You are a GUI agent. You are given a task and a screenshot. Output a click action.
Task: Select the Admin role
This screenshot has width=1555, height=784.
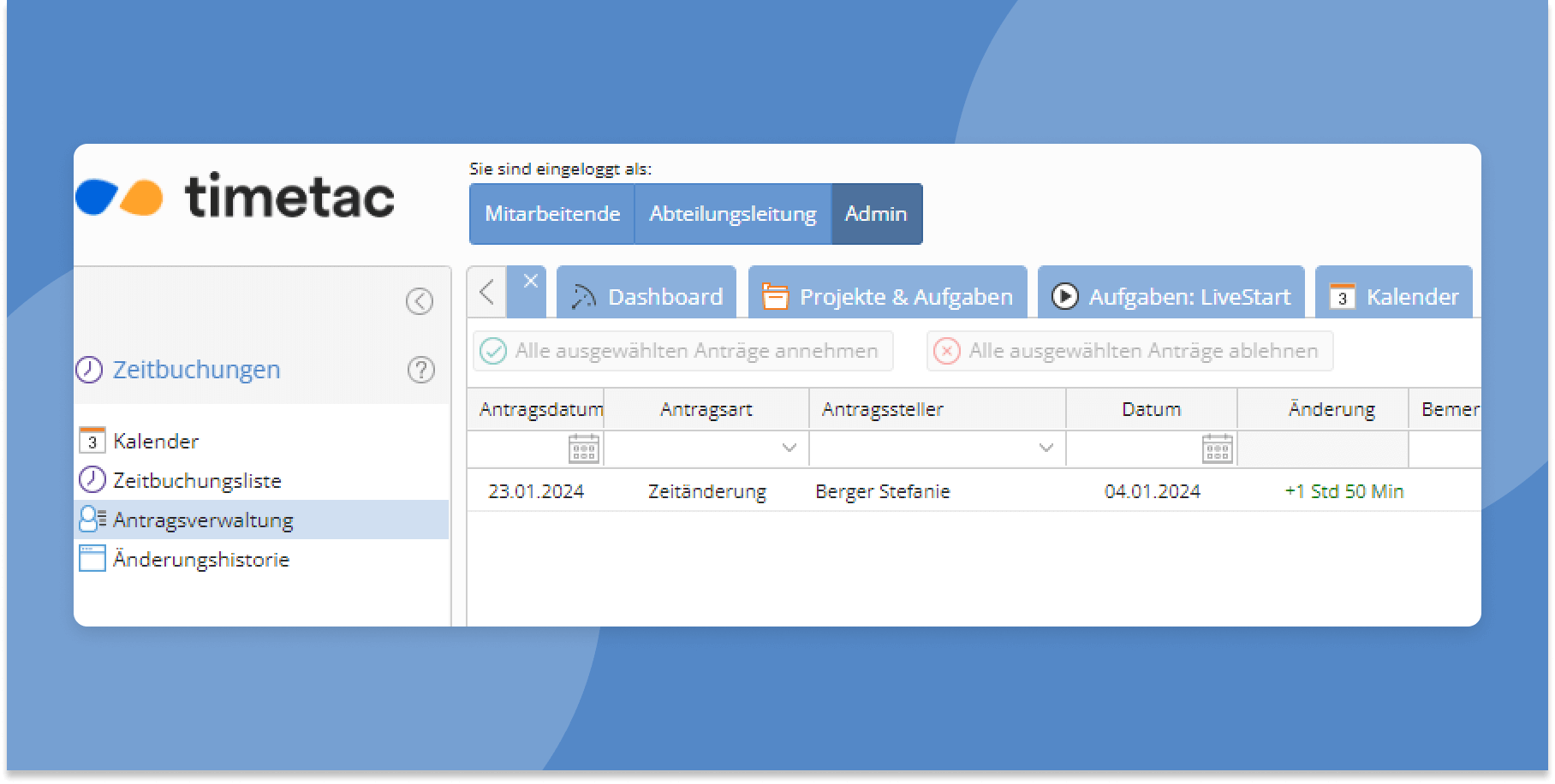(876, 214)
